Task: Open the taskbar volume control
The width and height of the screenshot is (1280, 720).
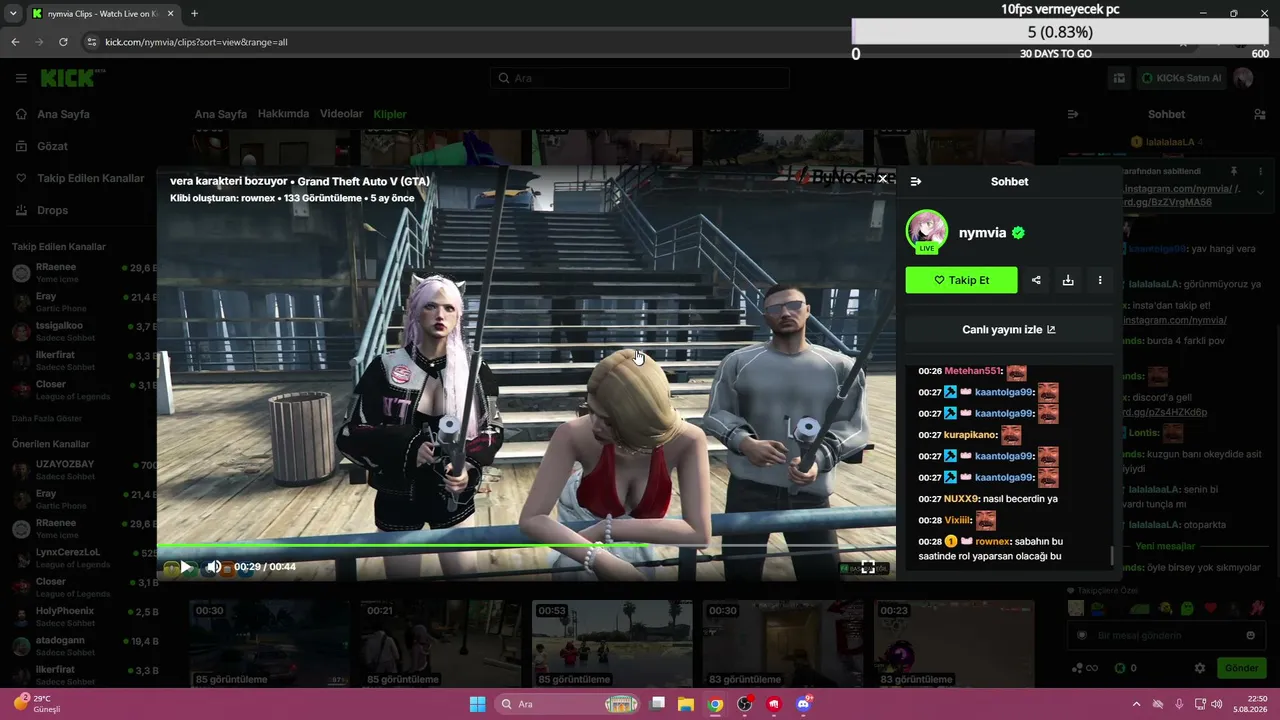Action: click(1217, 704)
